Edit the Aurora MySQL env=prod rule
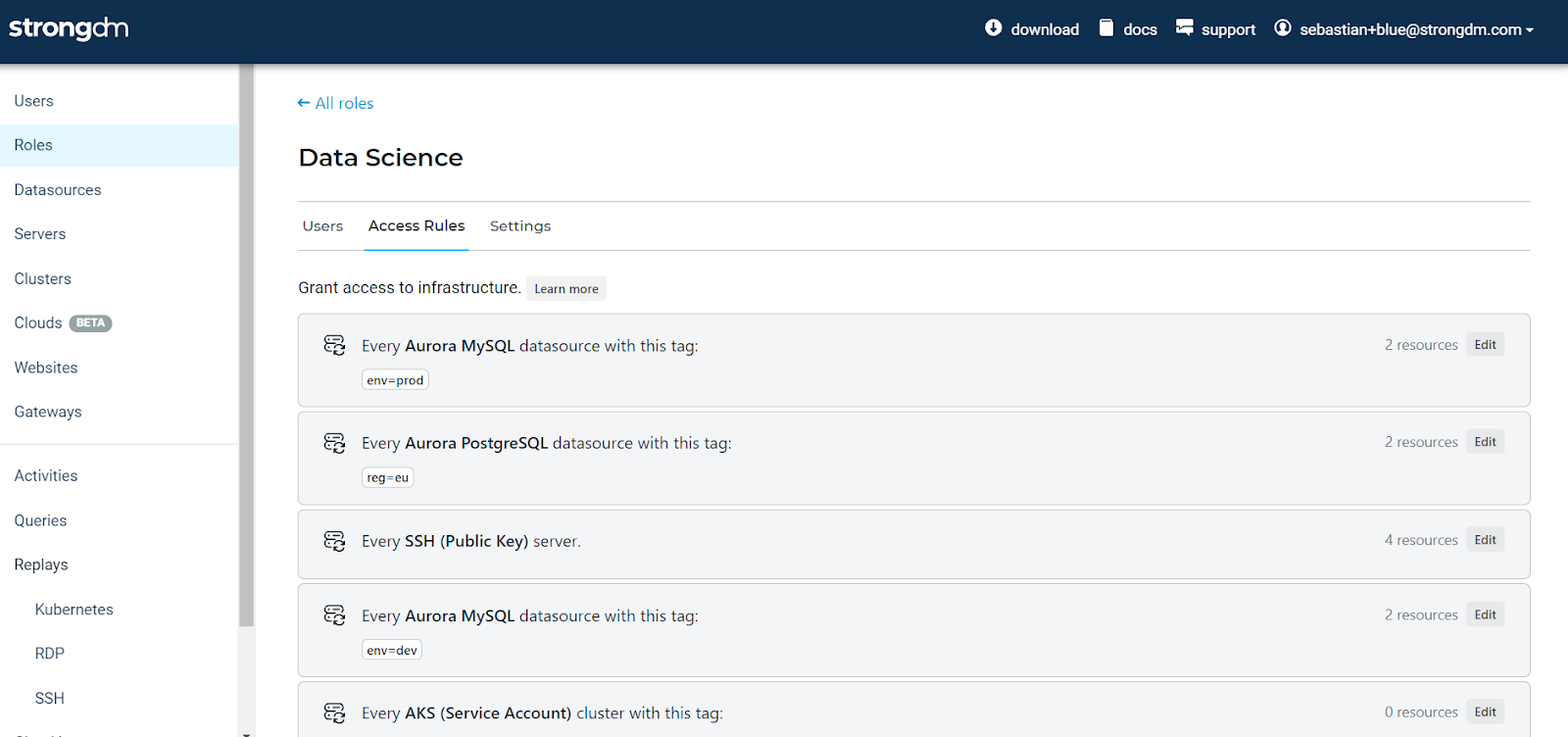 coord(1485,345)
